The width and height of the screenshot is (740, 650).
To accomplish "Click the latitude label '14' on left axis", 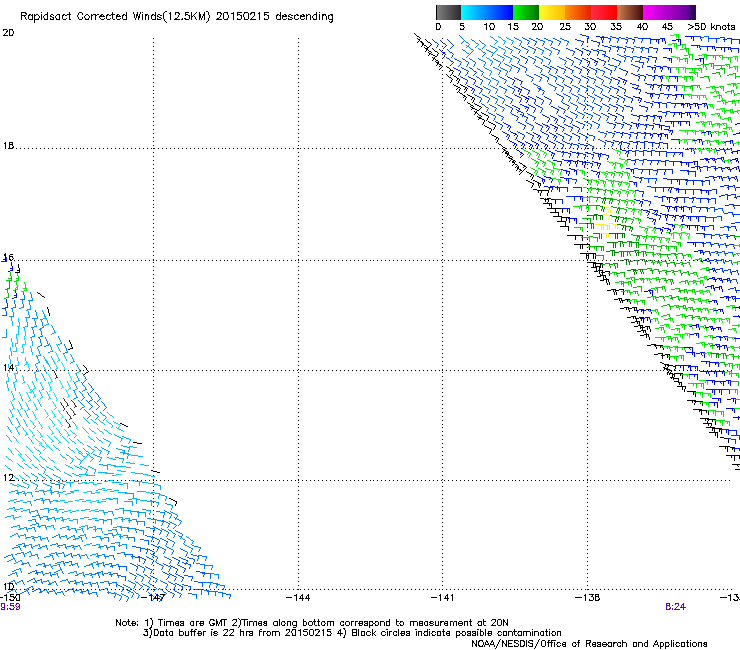I will (x=8, y=368).
